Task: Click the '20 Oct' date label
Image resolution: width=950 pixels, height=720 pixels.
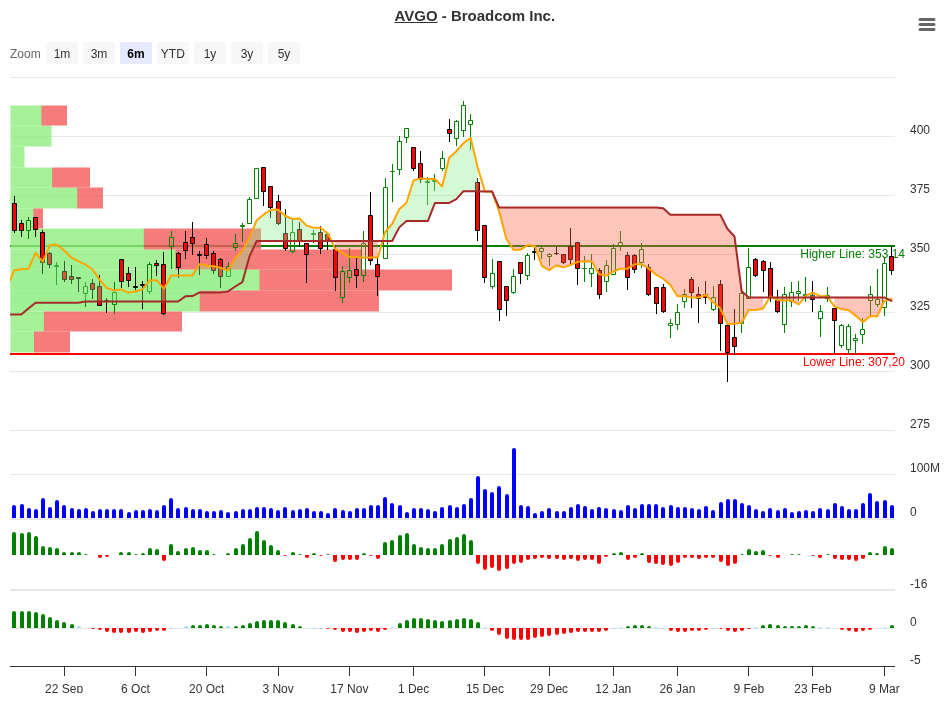Action: click(207, 688)
